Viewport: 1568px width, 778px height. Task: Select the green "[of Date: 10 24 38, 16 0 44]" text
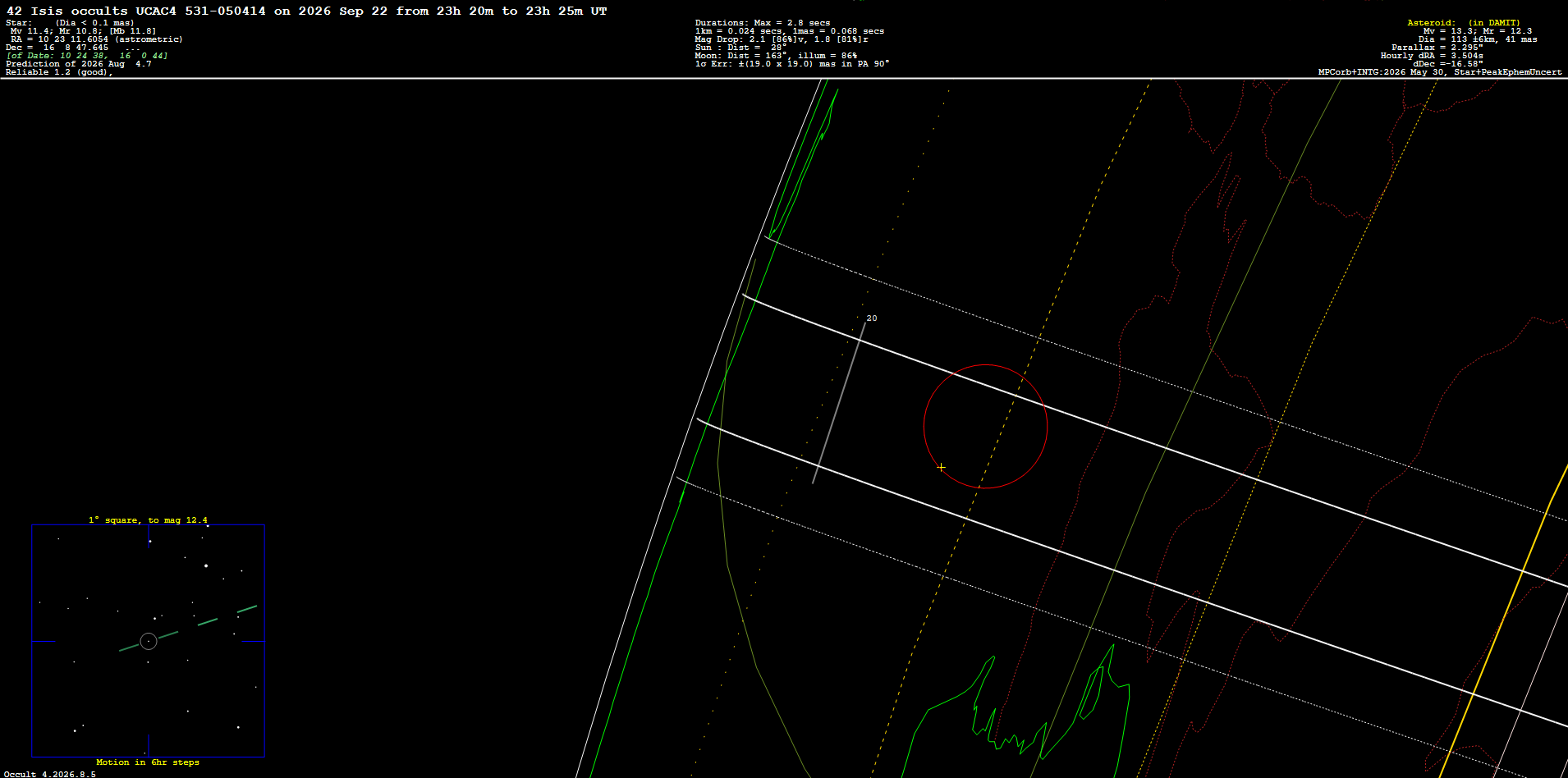(87, 56)
